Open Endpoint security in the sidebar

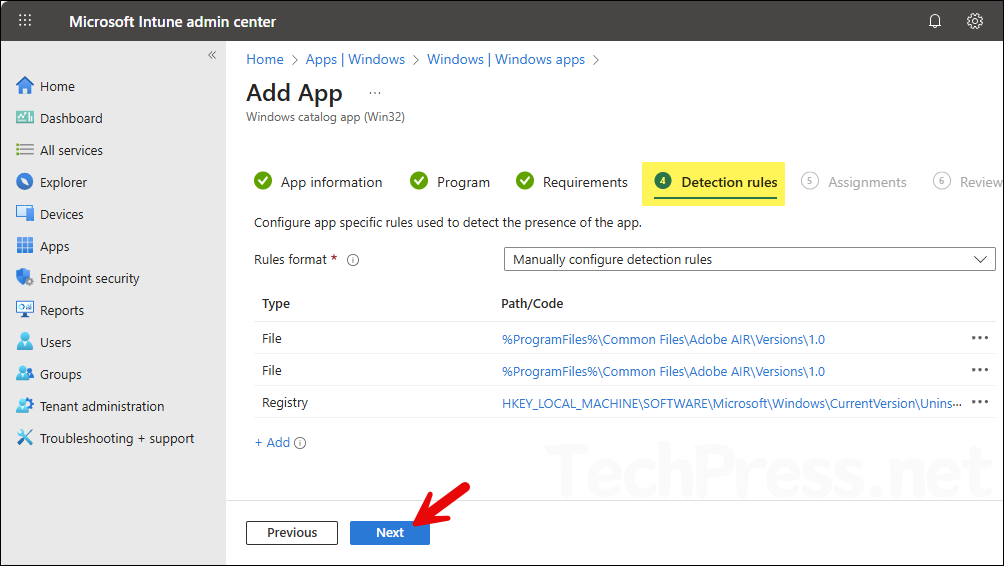(90, 279)
